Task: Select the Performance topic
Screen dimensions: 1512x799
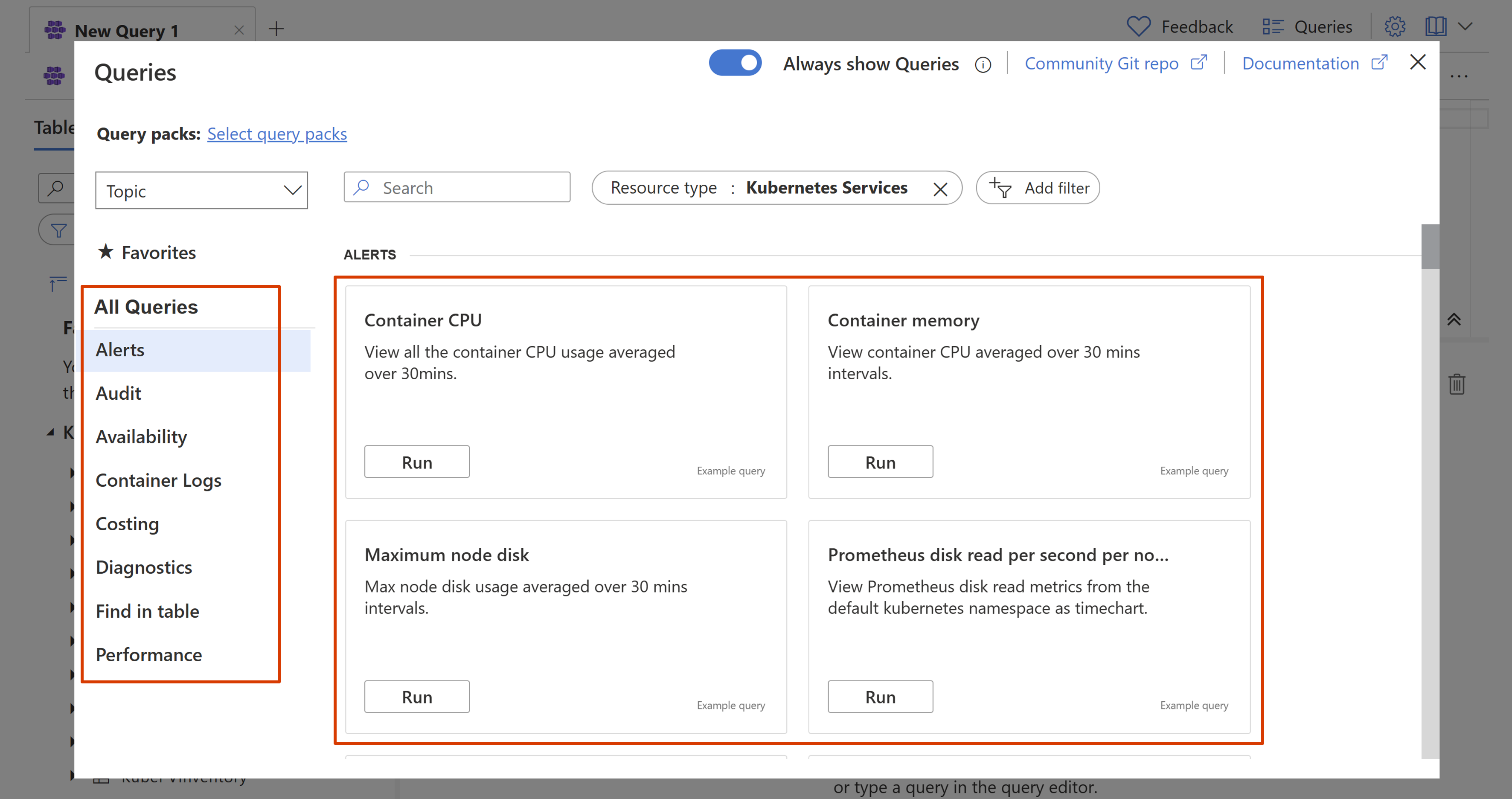Action: coord(148,654)
